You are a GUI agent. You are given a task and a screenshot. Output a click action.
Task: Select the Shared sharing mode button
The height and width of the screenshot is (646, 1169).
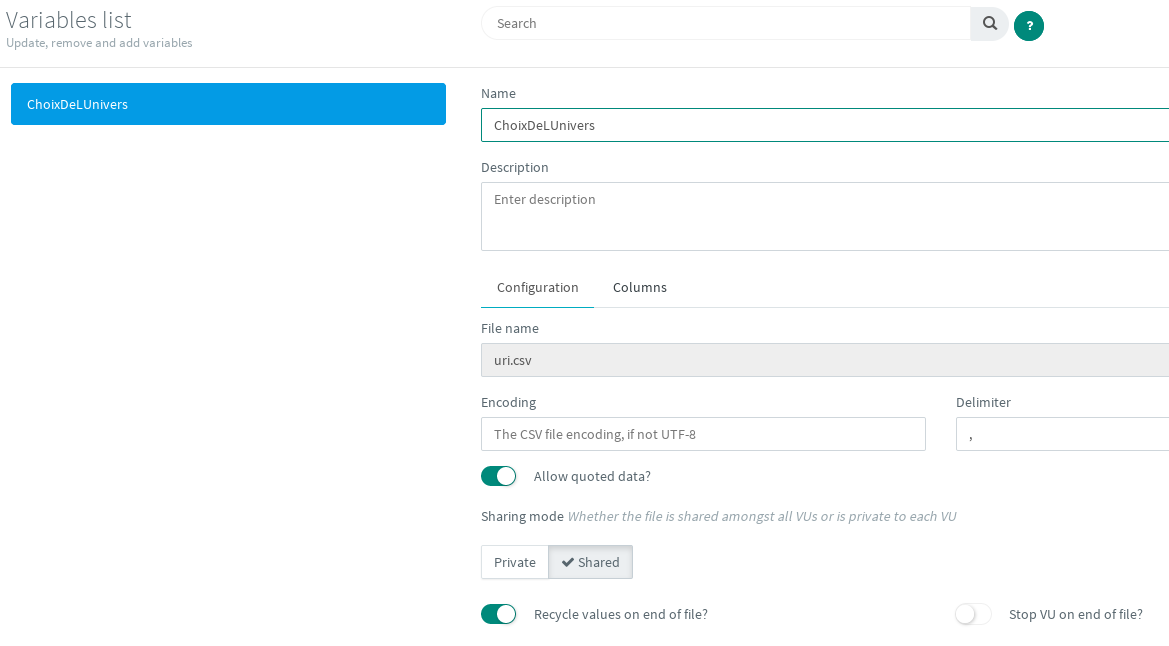tap(590, 562)
